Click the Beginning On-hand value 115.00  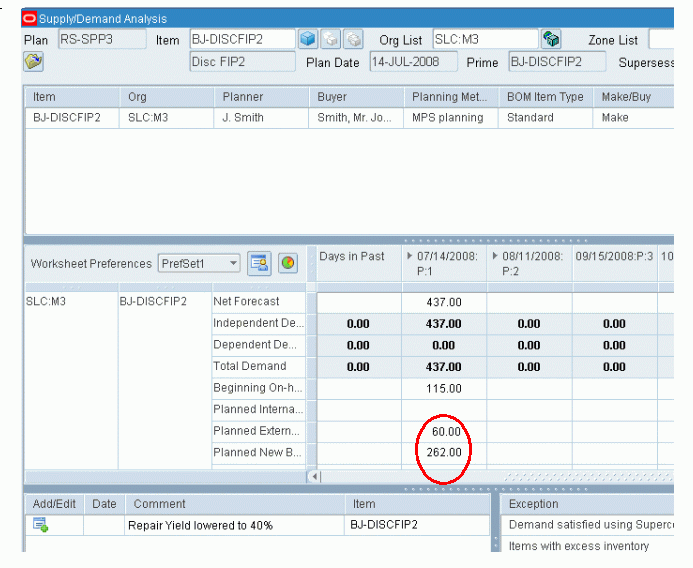pos(444,389)
